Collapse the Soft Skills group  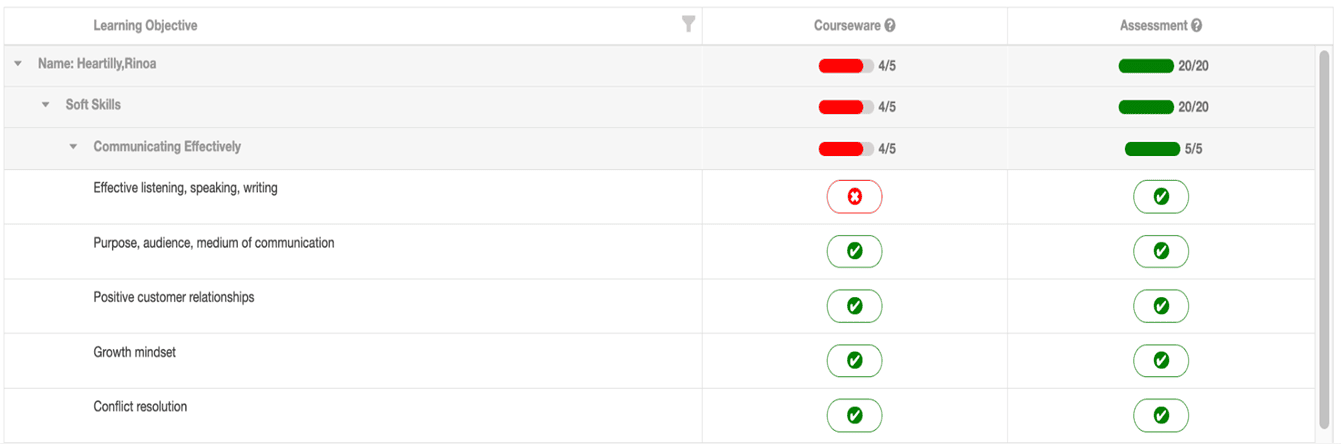pos(45,105)
